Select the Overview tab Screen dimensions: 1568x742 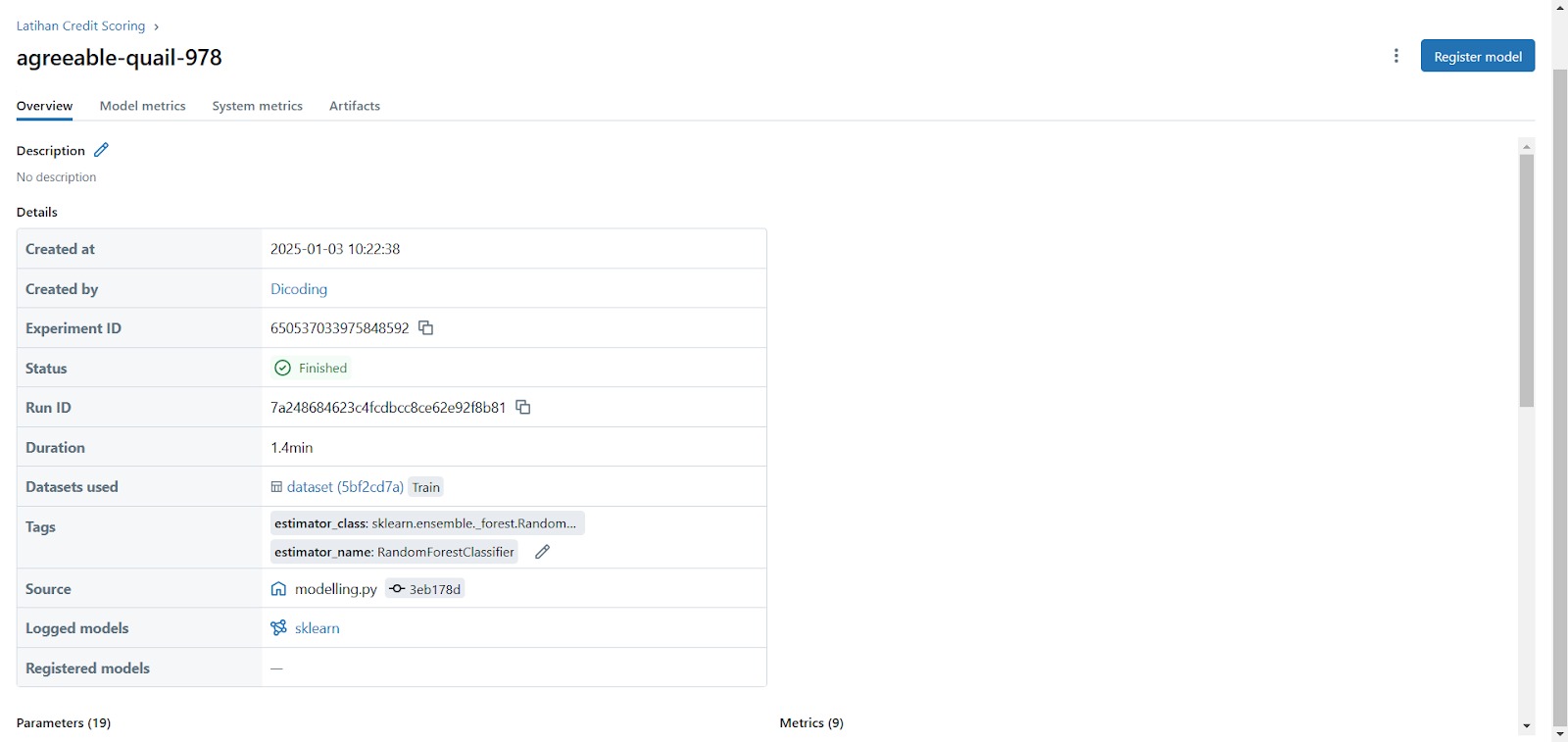[44, 106]
